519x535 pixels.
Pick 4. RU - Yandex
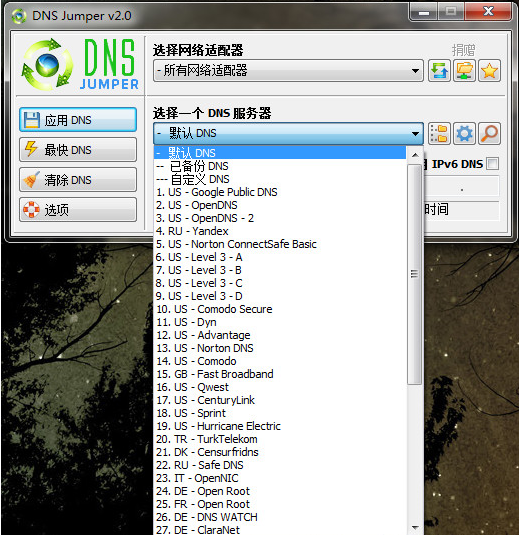280,231
